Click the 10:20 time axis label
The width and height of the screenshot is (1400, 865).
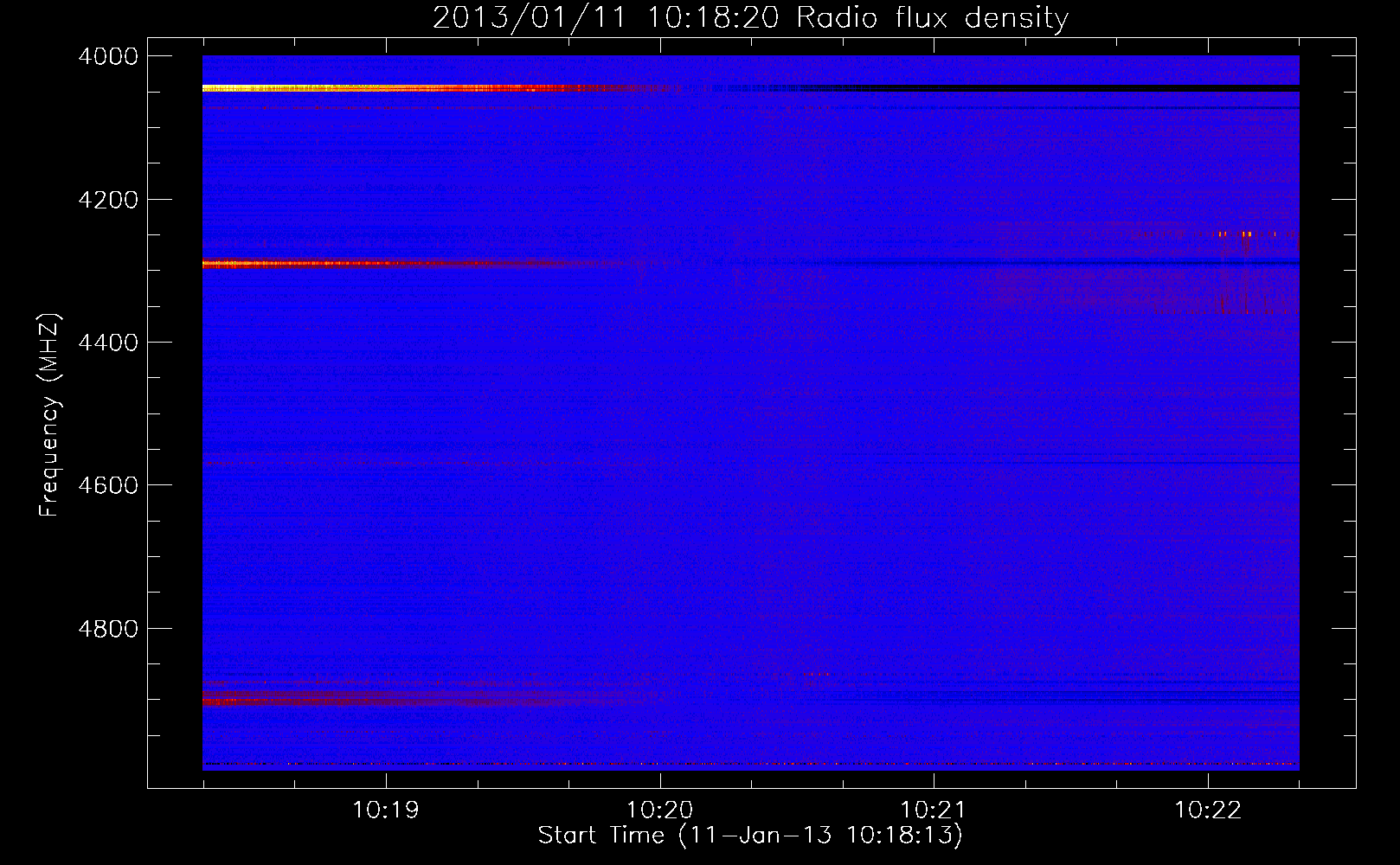point(660,811)
